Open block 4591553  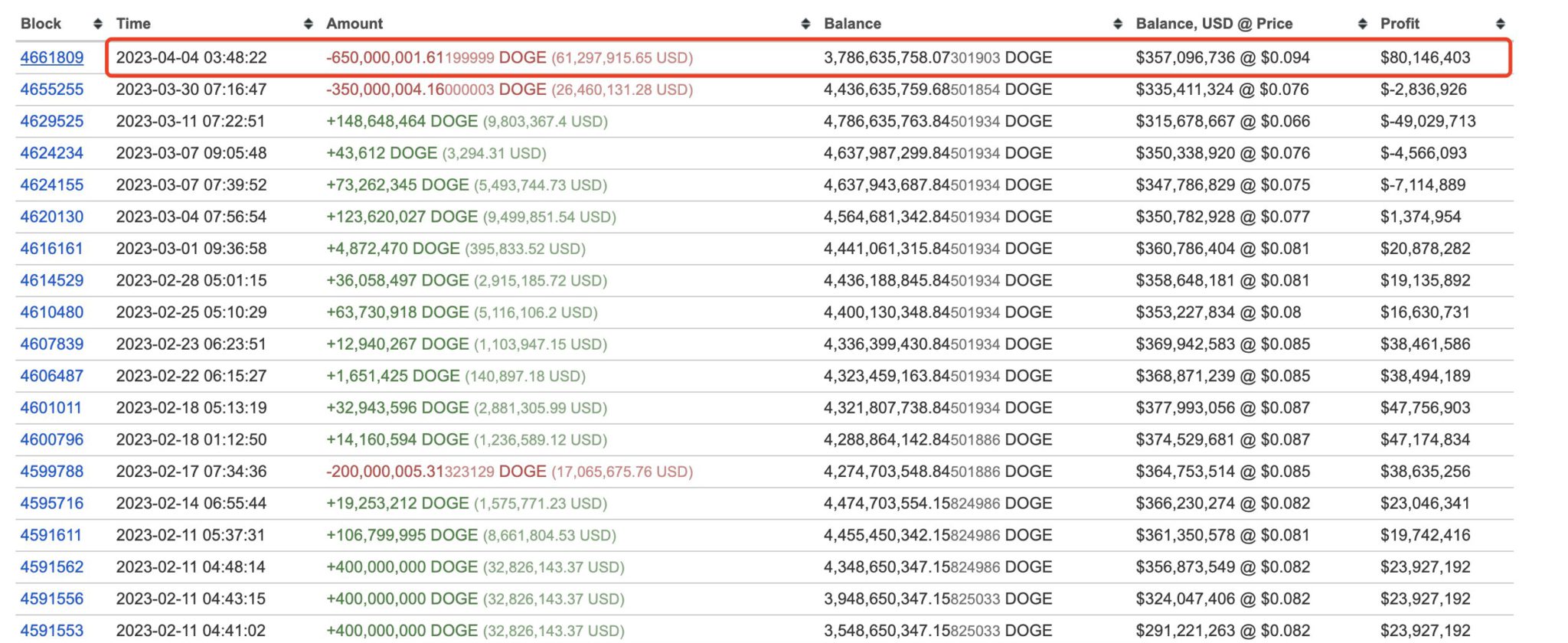(51, 631)
